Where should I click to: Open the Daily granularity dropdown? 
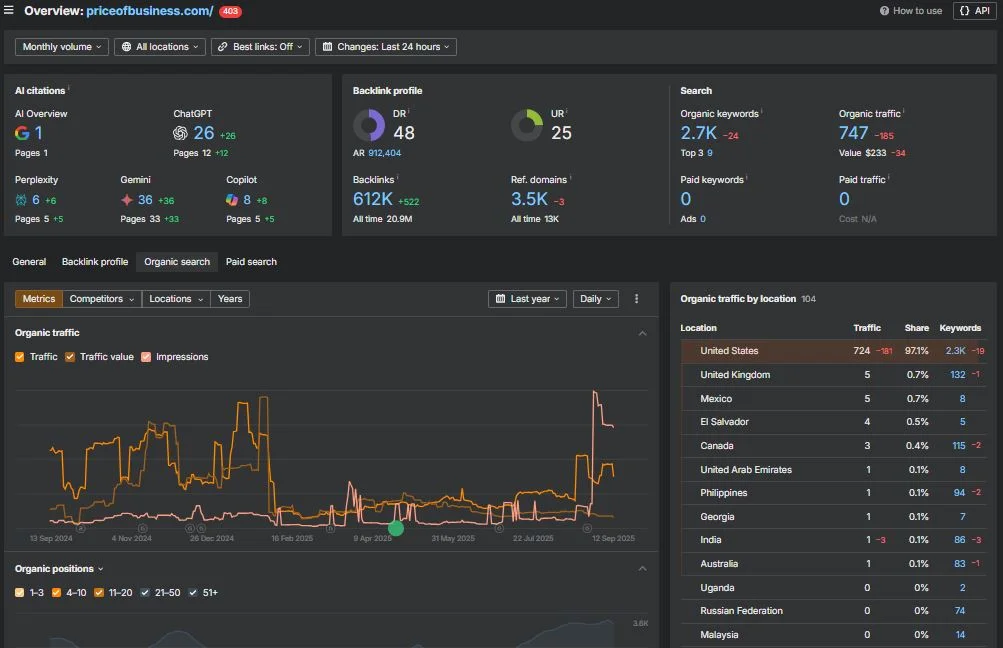596,299
